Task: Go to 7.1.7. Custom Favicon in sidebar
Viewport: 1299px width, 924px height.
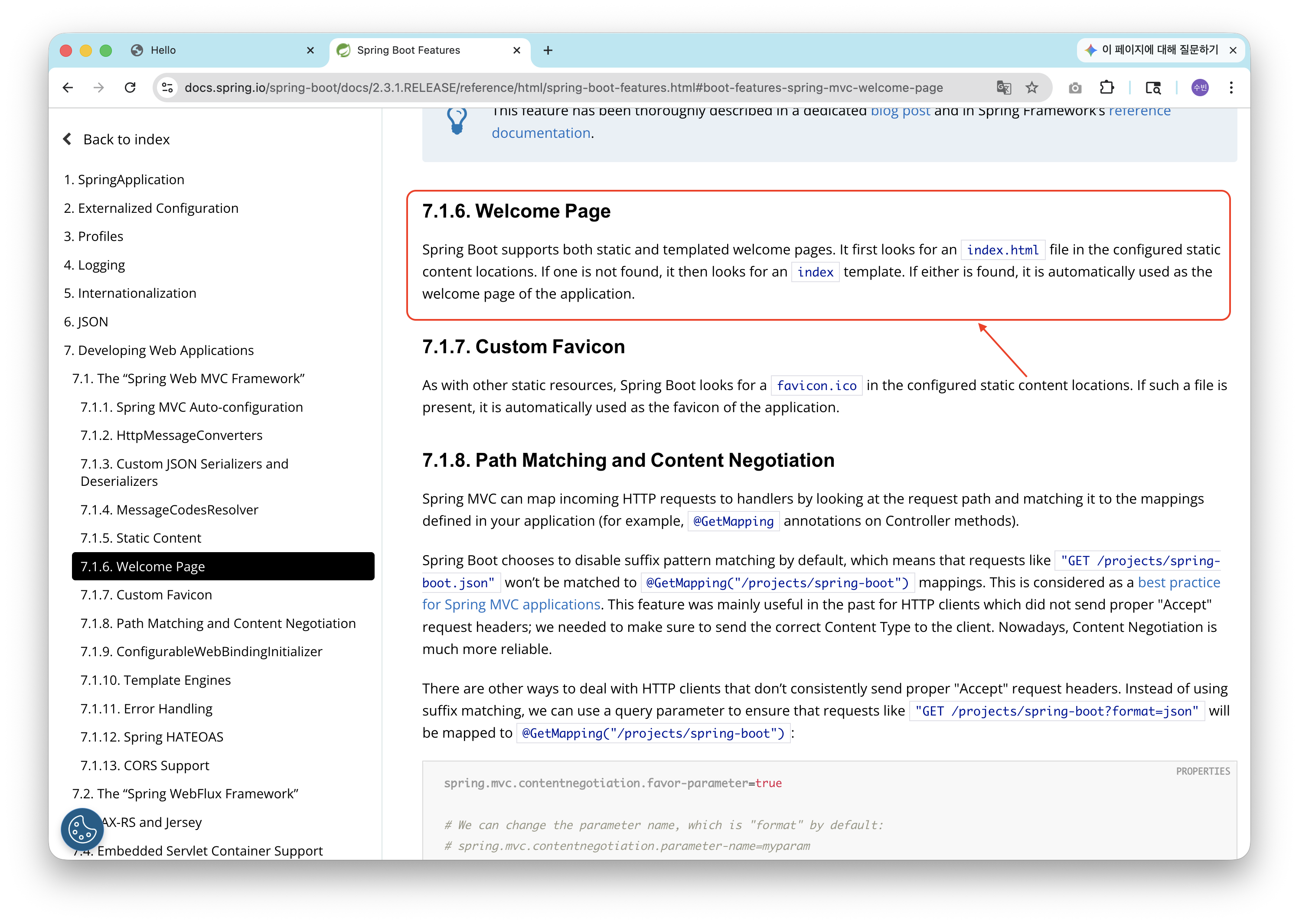Action: (x=146, y=595)
